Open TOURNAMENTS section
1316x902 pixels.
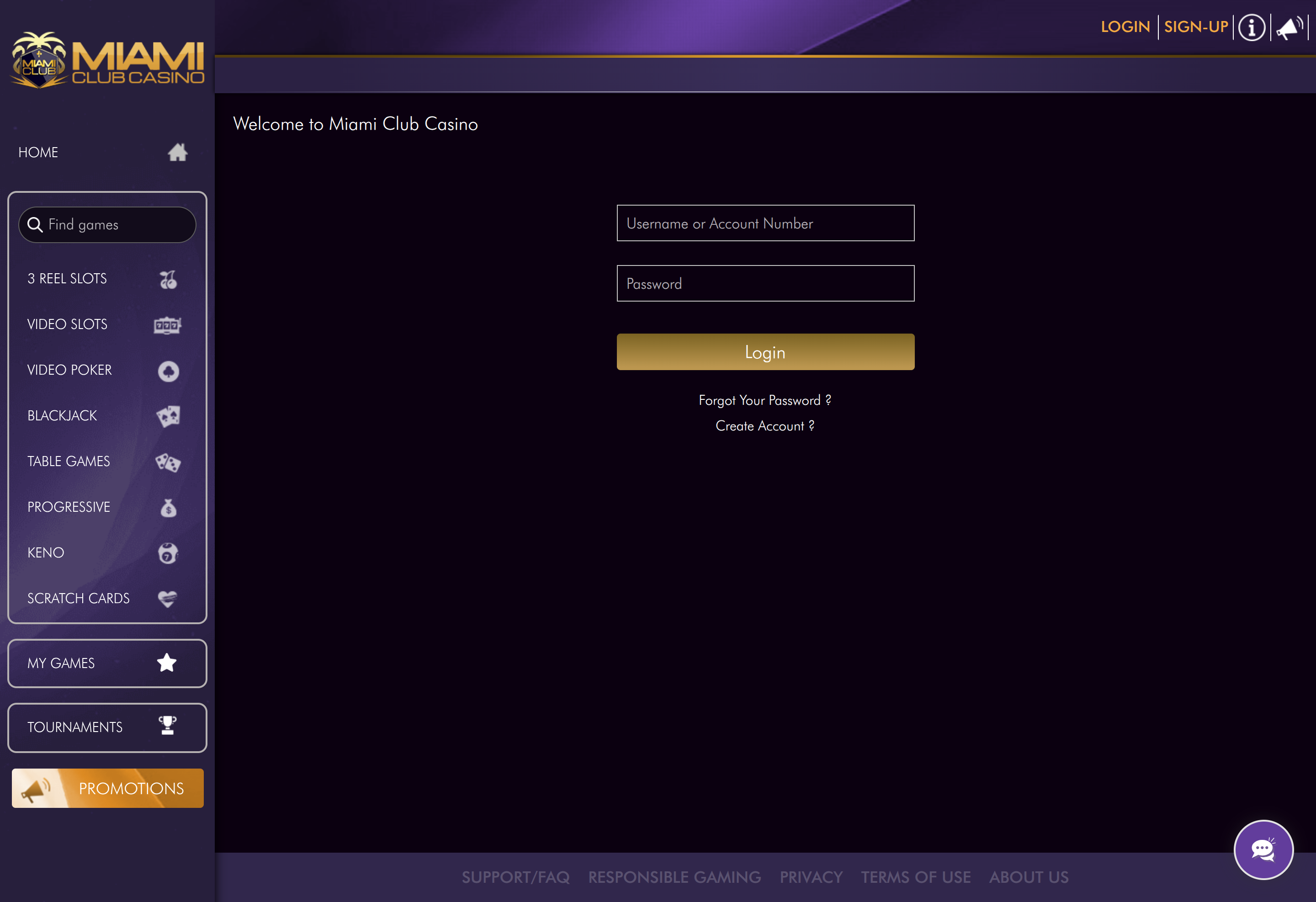107,727
